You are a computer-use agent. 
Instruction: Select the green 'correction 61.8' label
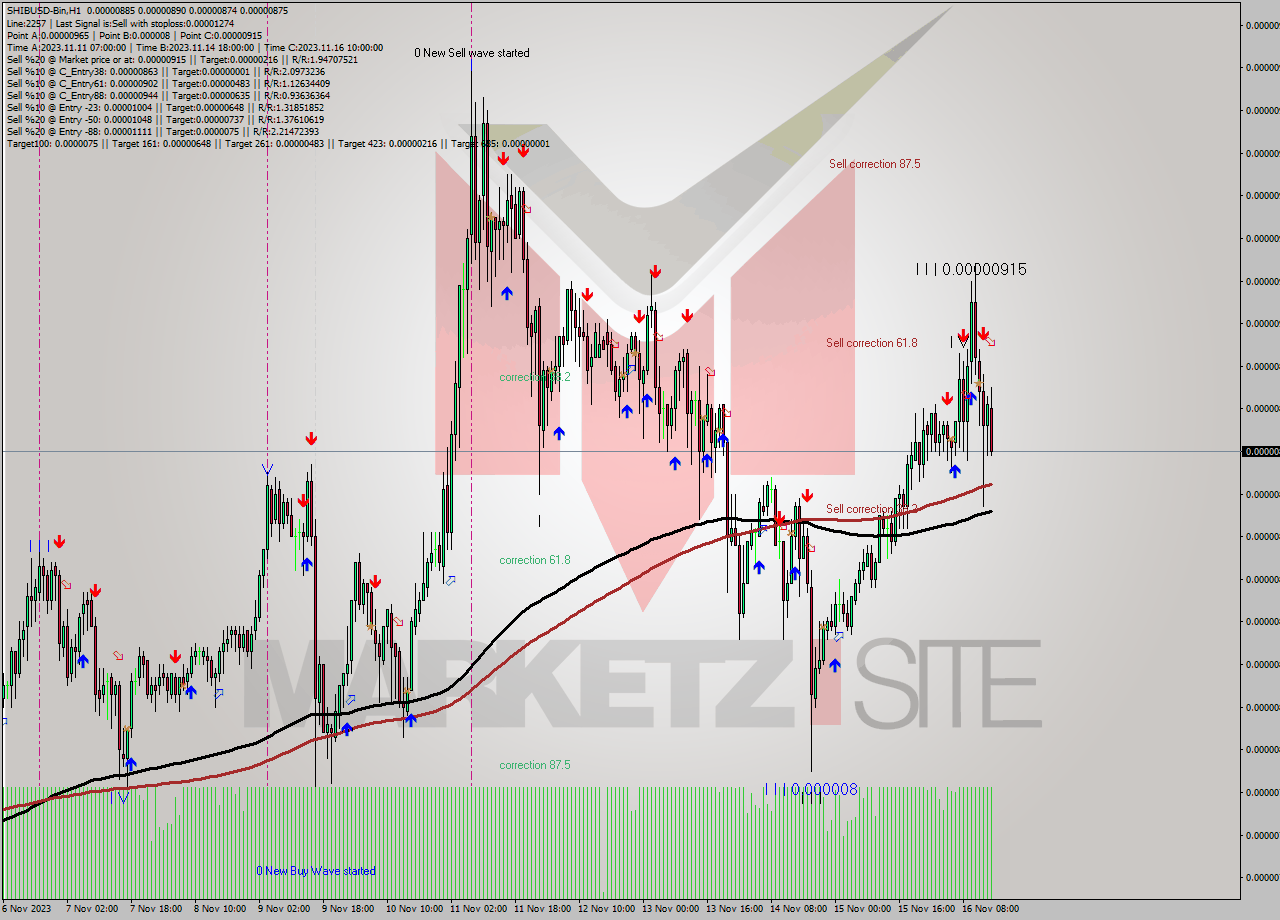coord(535,560)
